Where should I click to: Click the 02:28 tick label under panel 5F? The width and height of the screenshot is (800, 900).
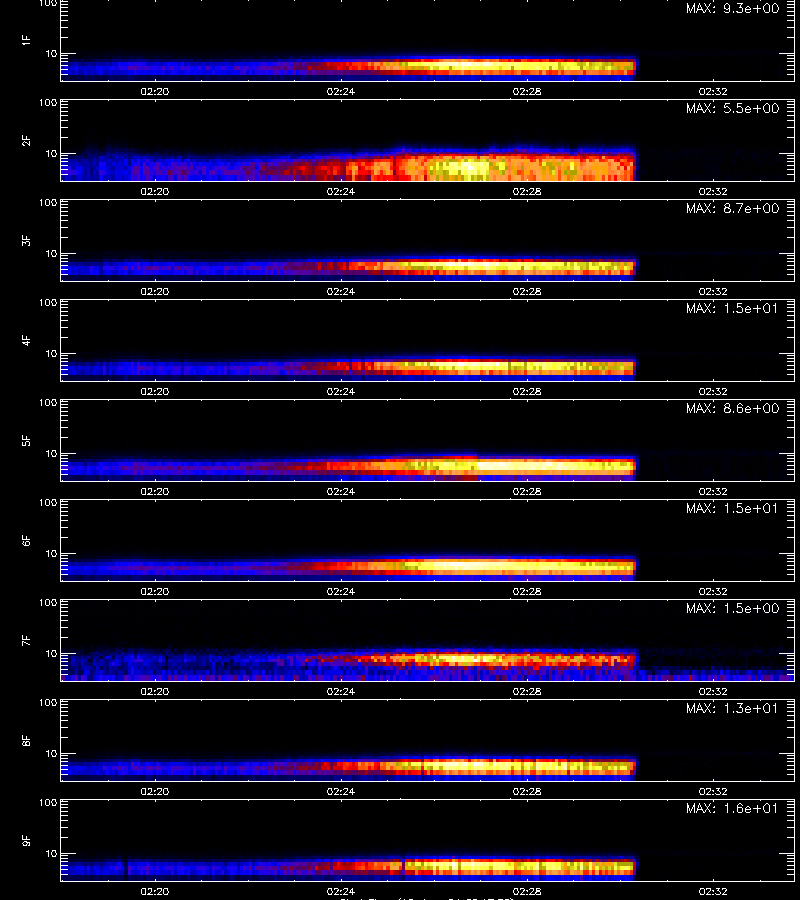527,491
